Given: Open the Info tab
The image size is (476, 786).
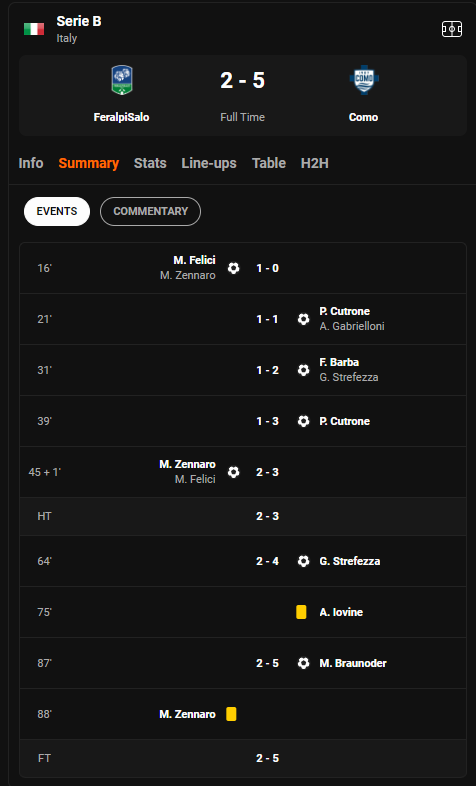Looking at the screenshot, I should coord(31,163).
